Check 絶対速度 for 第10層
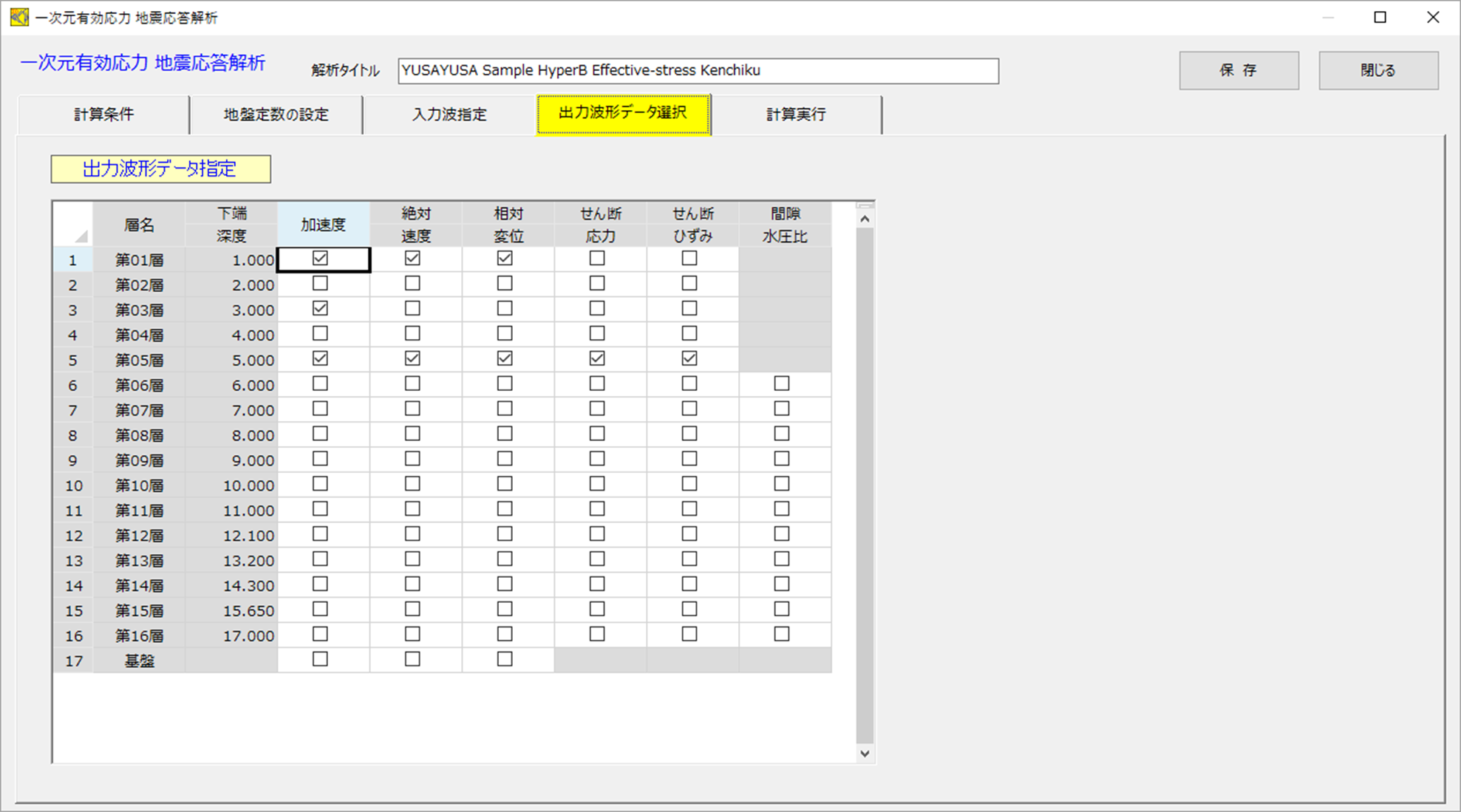Viewport: 1461px width, 812px height. 412,485
